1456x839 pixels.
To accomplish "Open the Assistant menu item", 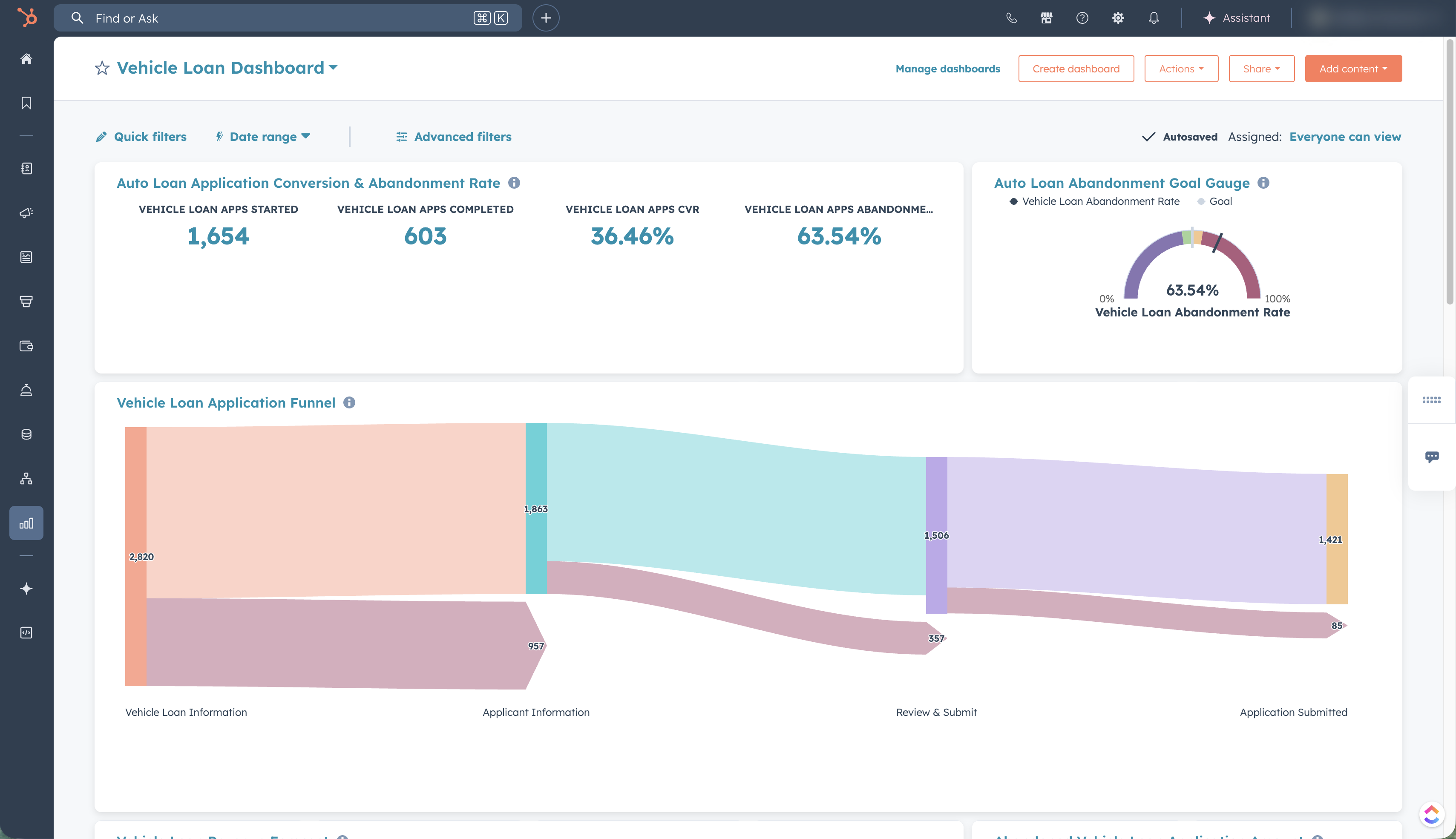I will point(1237,18).
